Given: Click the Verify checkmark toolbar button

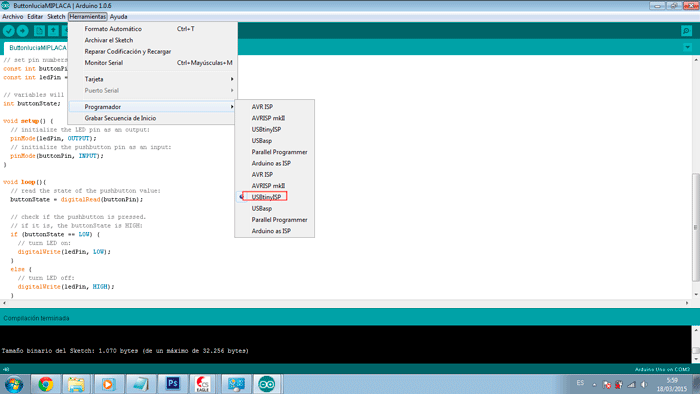Looking at the screenshot, I should coord(9,31).
